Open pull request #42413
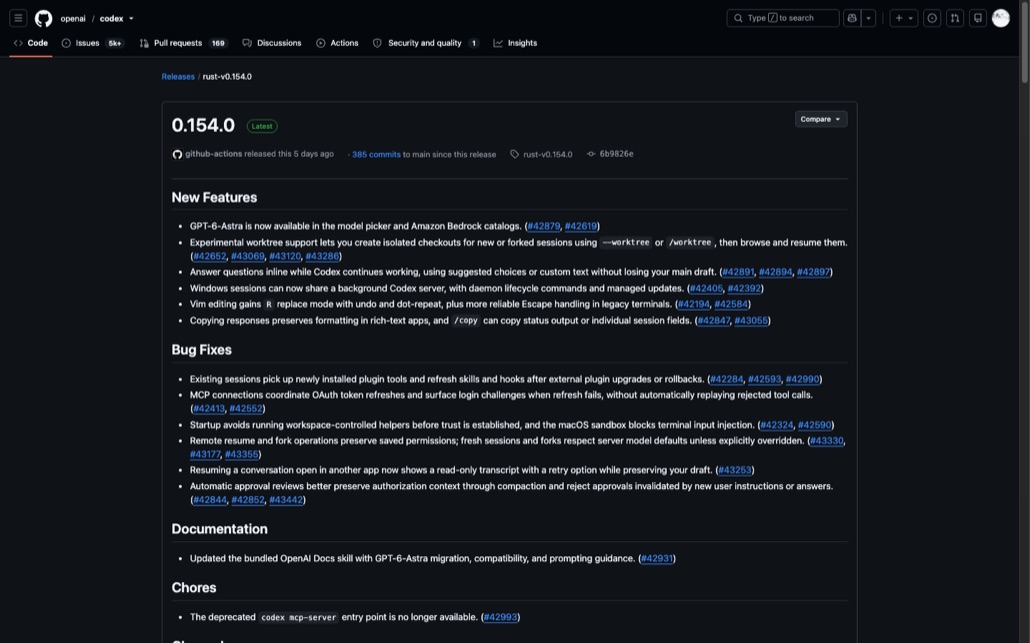Screen dimensions: 1030x643 click(x=209, y=409)
